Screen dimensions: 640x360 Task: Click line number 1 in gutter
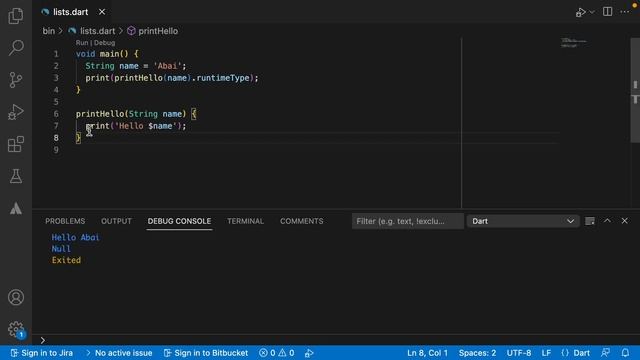point(56,54)
